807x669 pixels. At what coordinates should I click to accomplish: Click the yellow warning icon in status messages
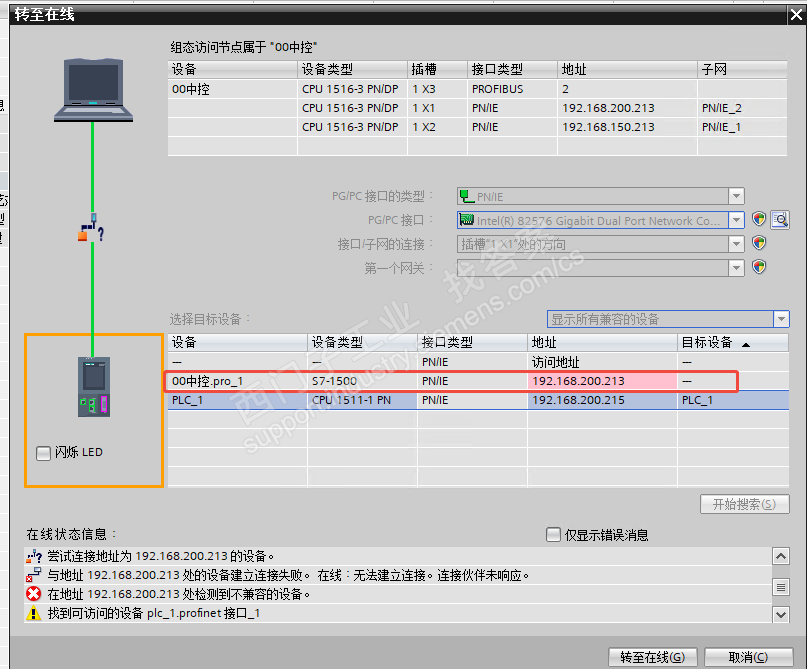point(33,613)
